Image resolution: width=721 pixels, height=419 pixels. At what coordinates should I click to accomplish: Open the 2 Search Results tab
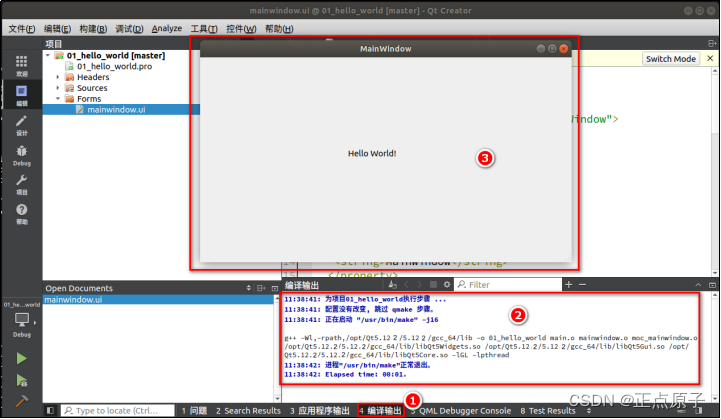[x=248, y=411]
